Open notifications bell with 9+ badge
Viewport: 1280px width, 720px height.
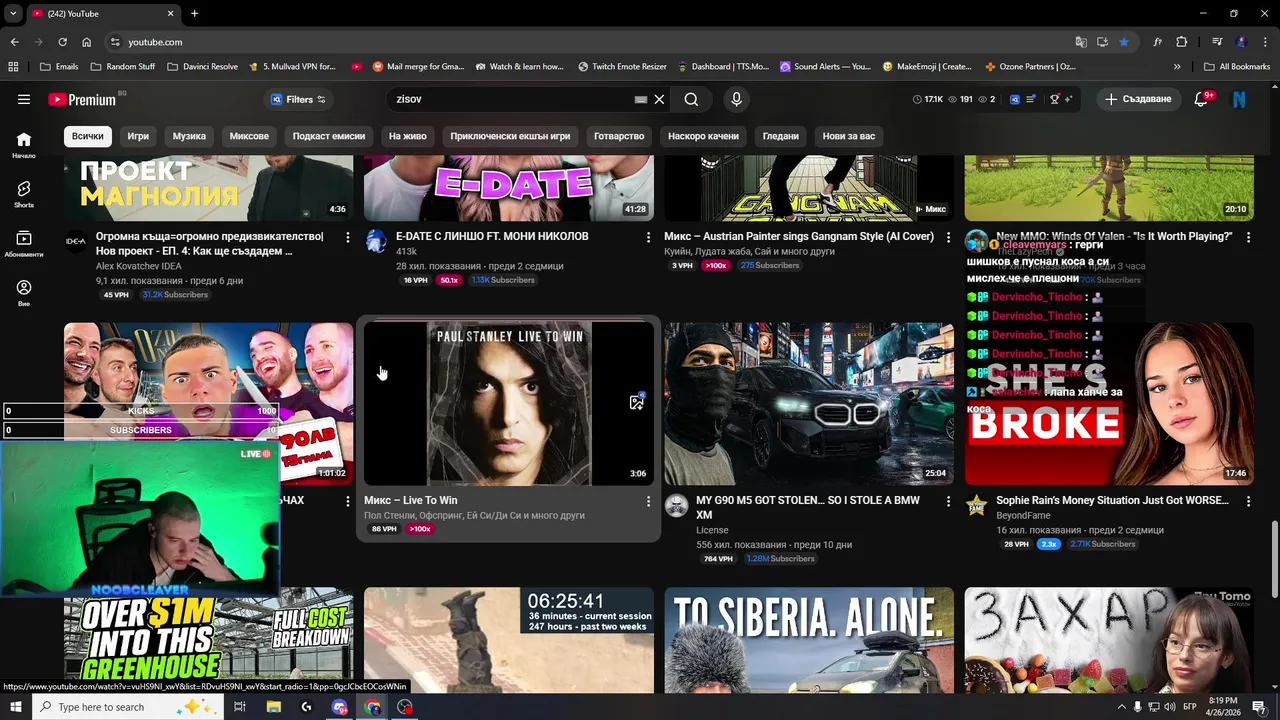1203,99
